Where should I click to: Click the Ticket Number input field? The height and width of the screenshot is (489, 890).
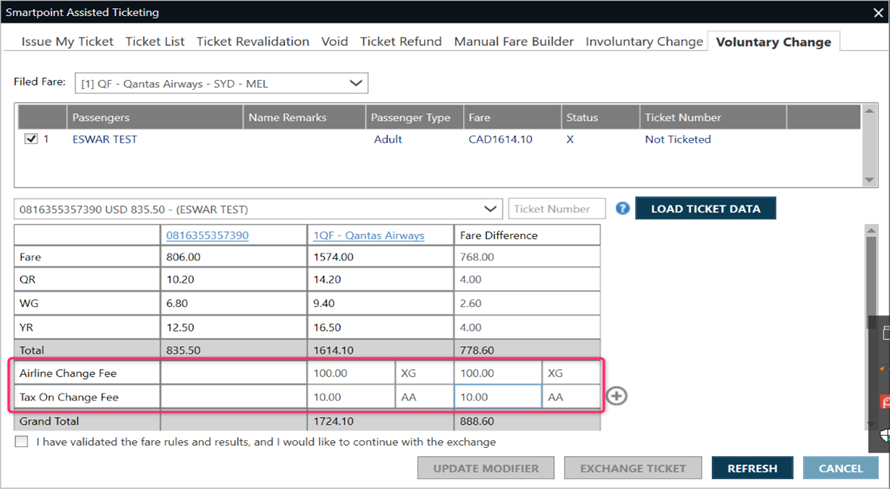[x=557, y=209]
